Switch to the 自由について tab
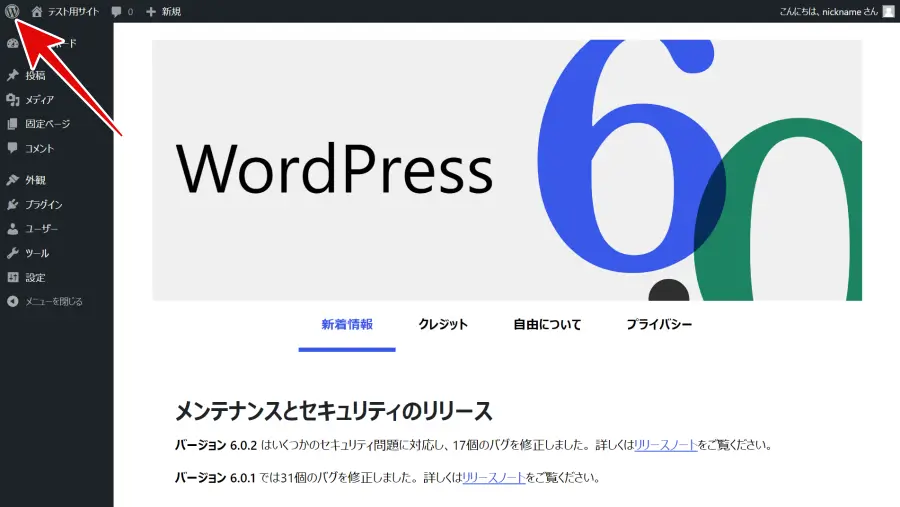This screenshot has width=900, height=507. [x=547, y=324]
